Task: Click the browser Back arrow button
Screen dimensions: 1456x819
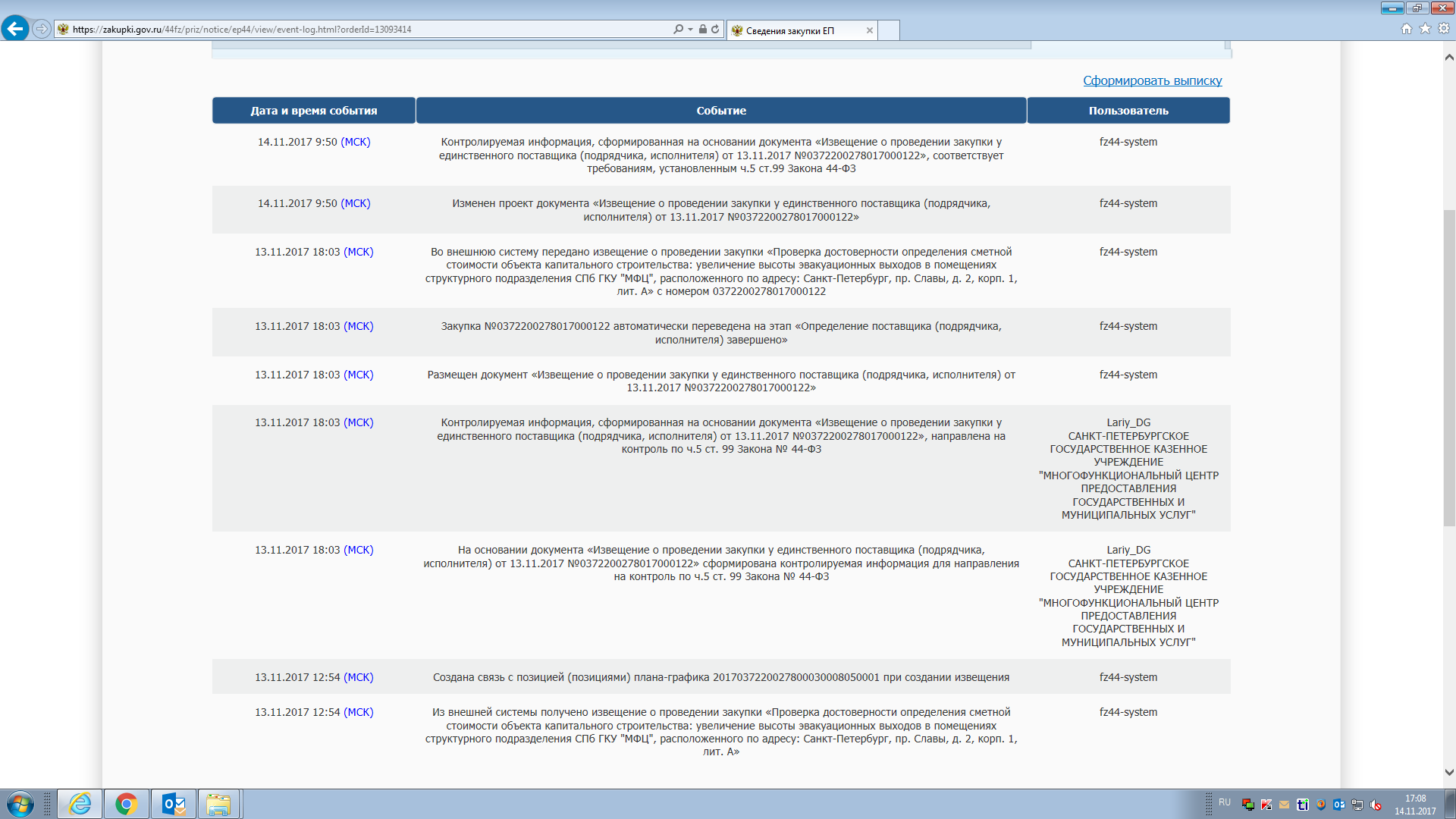Action: point(15,29)
